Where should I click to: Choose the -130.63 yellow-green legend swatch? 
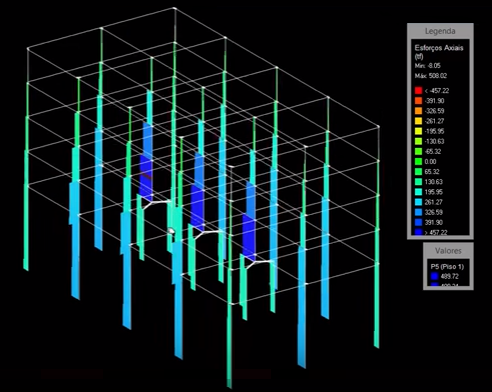click(418, 141)
